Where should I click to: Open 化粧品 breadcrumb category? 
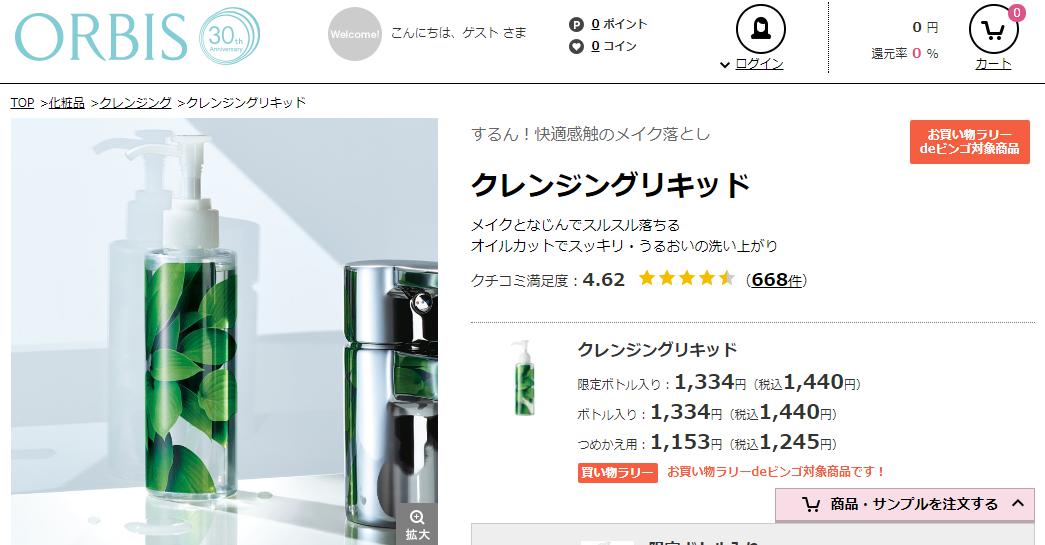(x=67, y=103)
